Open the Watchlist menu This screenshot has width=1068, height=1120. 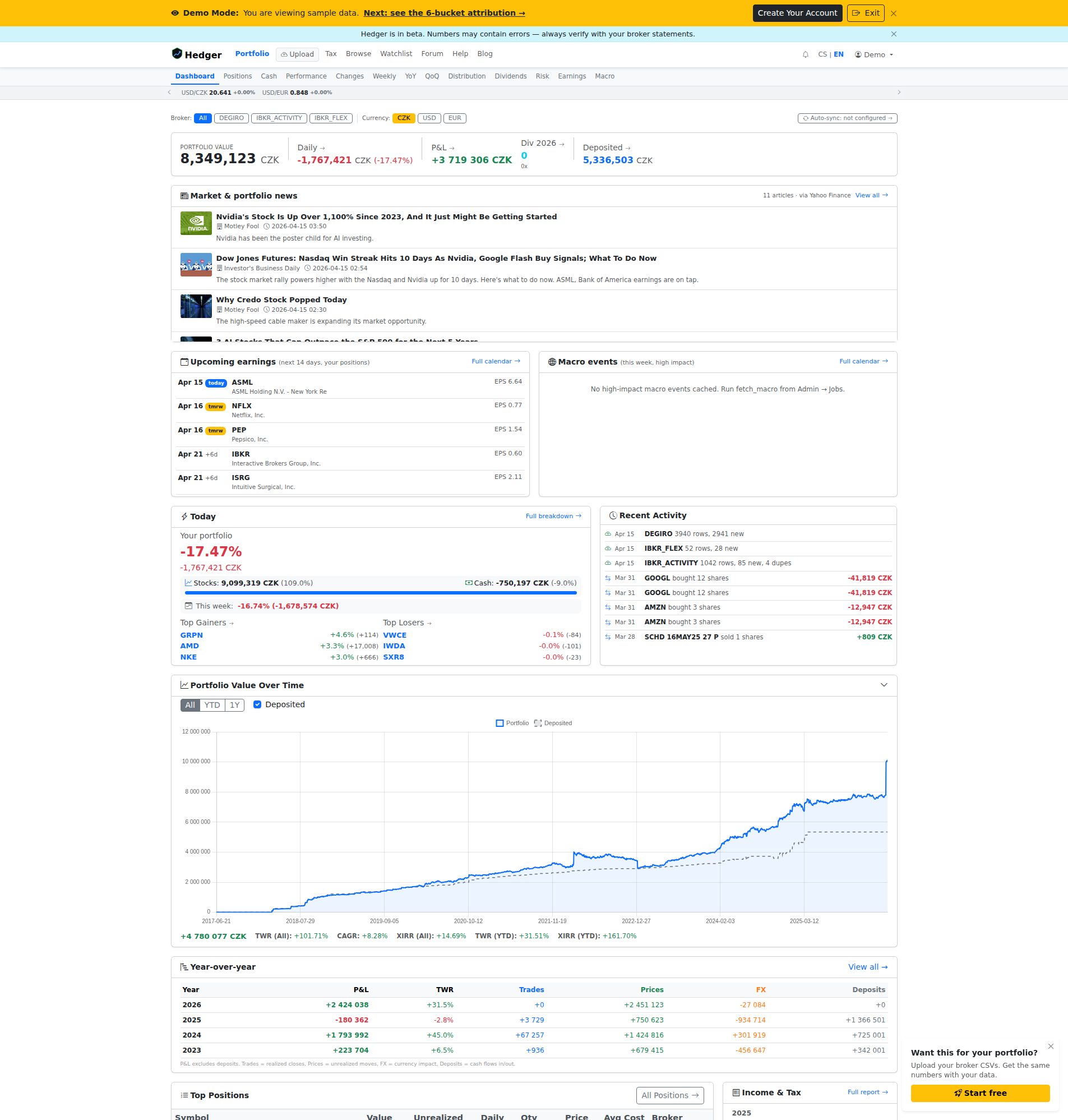(x=396, y=54)
